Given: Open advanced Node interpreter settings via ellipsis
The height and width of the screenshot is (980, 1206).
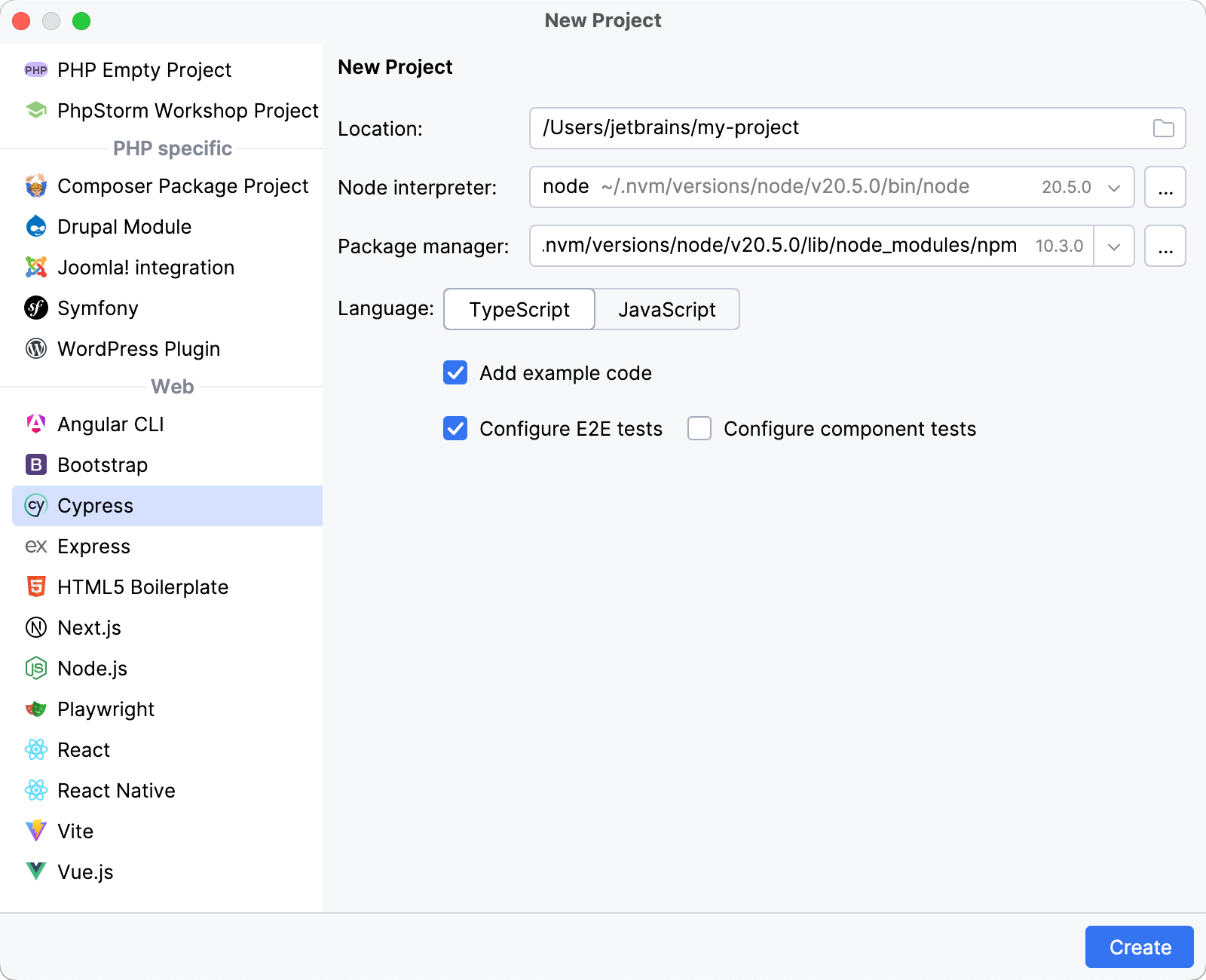Looking at the screenshot, I should pos(1165,187).
